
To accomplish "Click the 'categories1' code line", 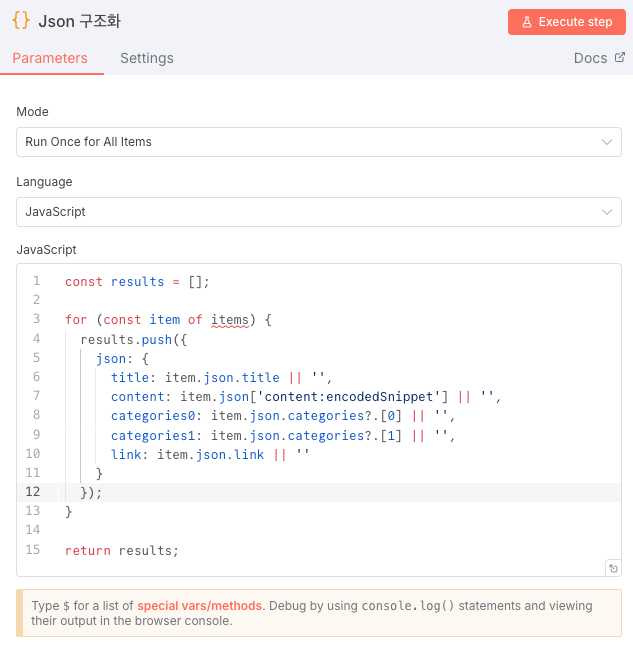I will pyautogui.click(x=283, y=436).
